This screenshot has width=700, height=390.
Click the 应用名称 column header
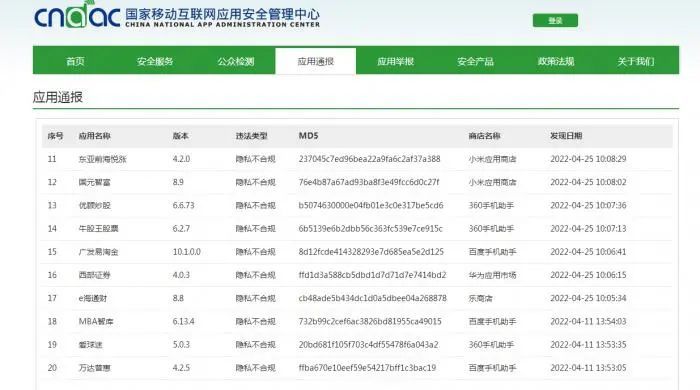(95, 136)
